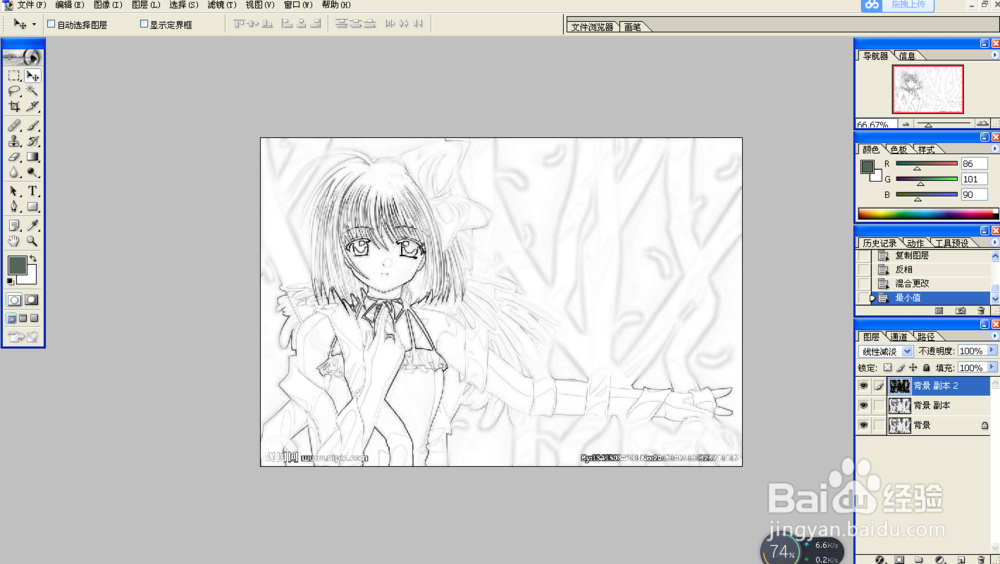Hide the 背景 副本 layer
Screen dimensions: 1000x564
click(863, 405)
